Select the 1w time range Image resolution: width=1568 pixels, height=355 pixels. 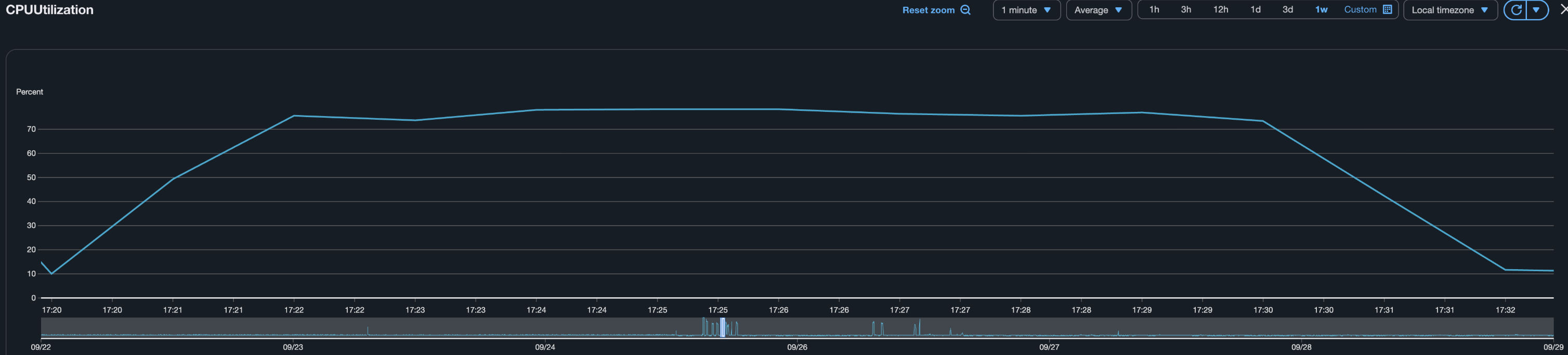point(1321,10)
